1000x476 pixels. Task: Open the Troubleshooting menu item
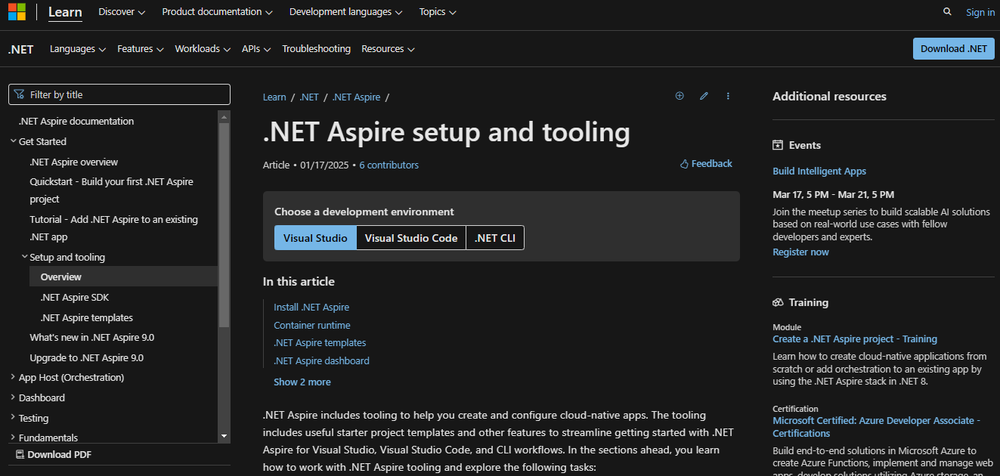tap(316, 48)
